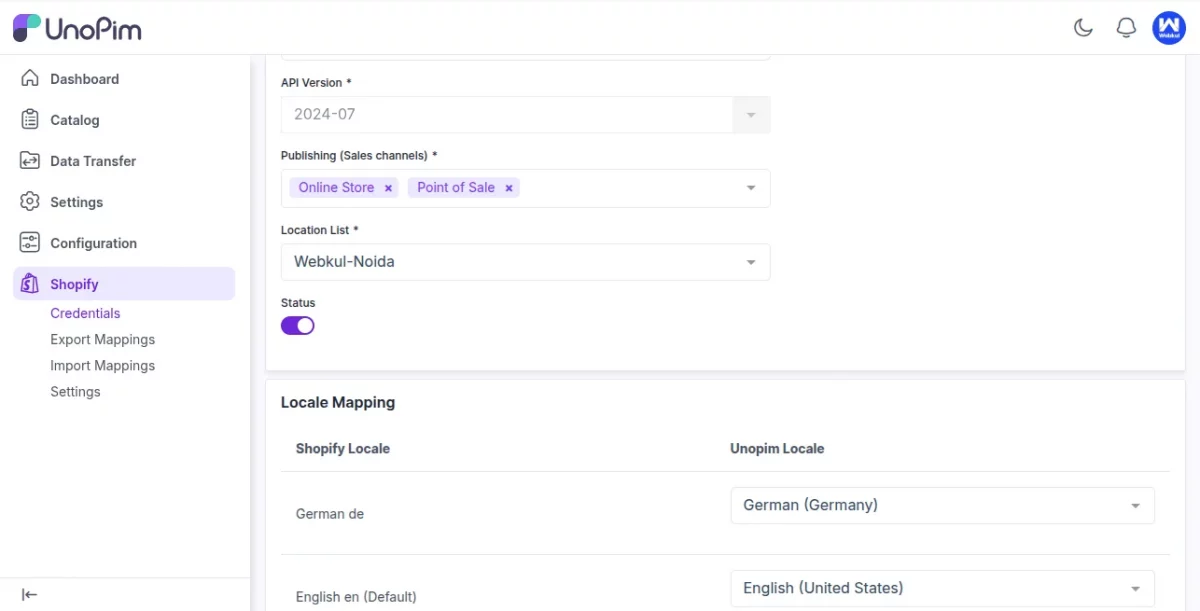1200x611 pixels.
Task: Open the Configuration panel
Action: [x=93, y=242]
